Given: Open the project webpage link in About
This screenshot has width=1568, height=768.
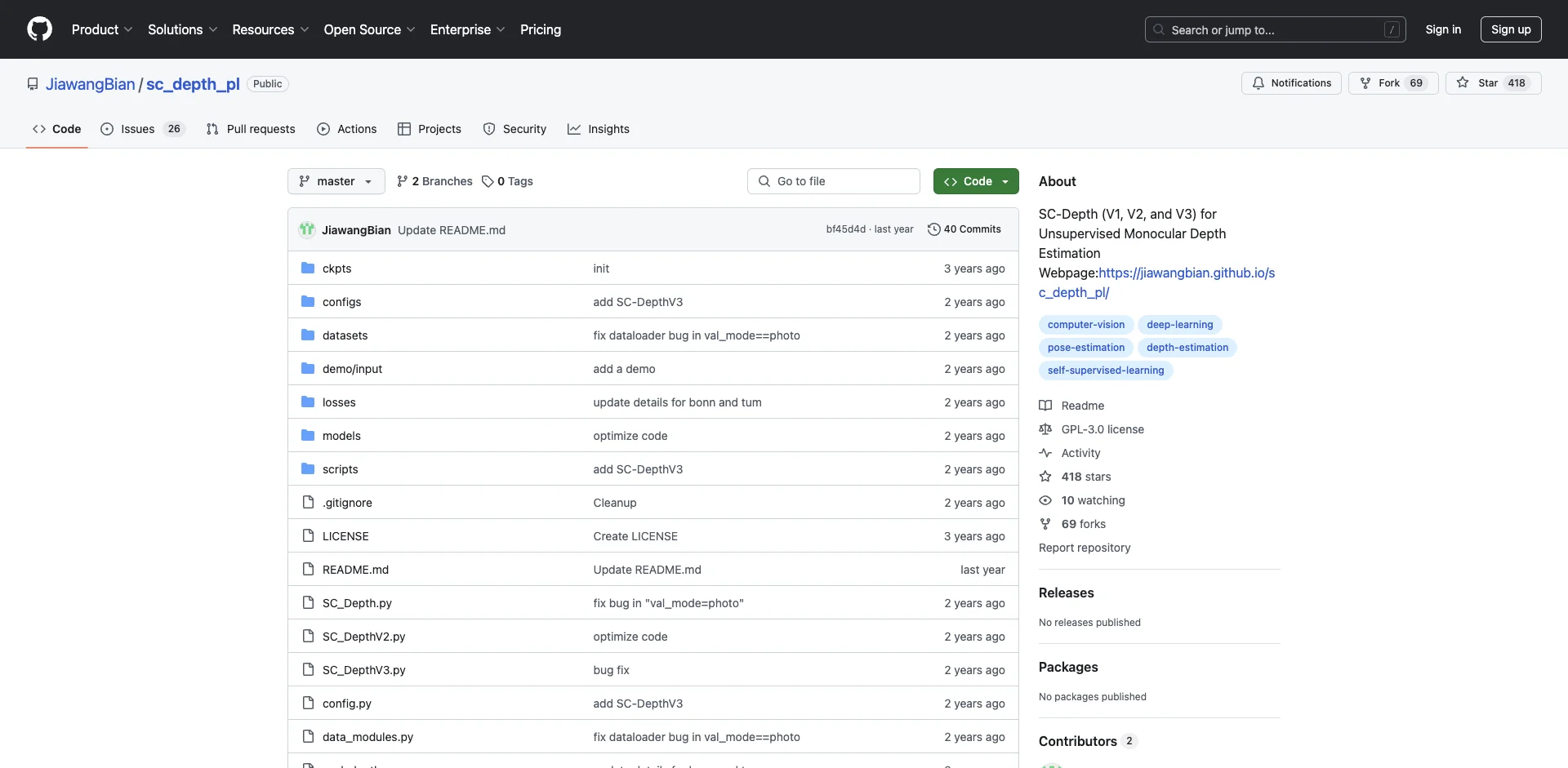Looking at the screenshot, I should point(1156,282).
